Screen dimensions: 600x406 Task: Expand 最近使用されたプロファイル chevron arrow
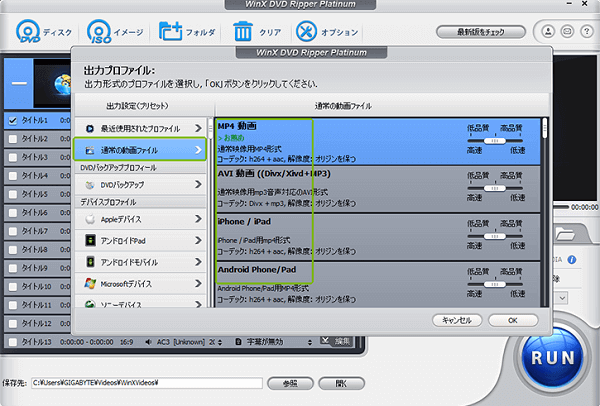tap(198, 128)
